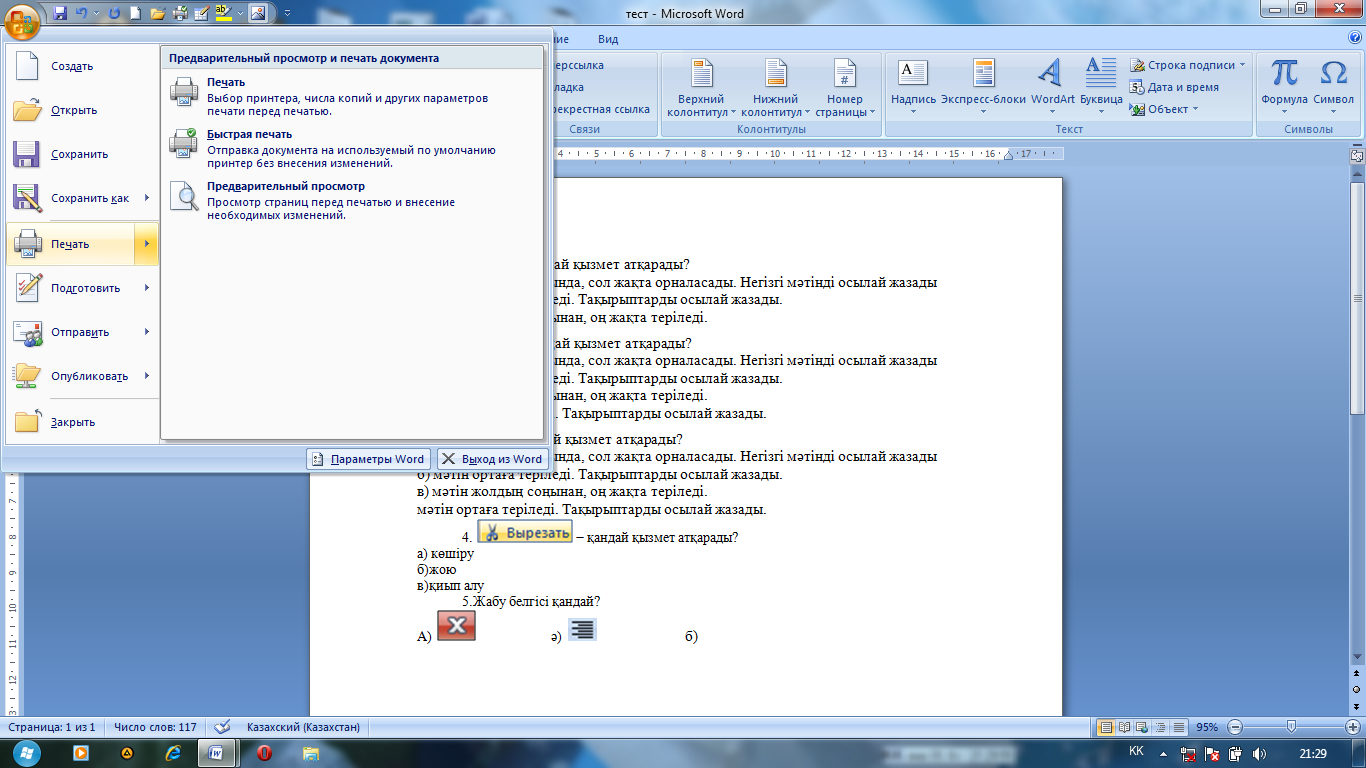This screenshot has width=1366, height=768.
Task: Click the align-right picture in question 5
Action: [x=582, y=629]
